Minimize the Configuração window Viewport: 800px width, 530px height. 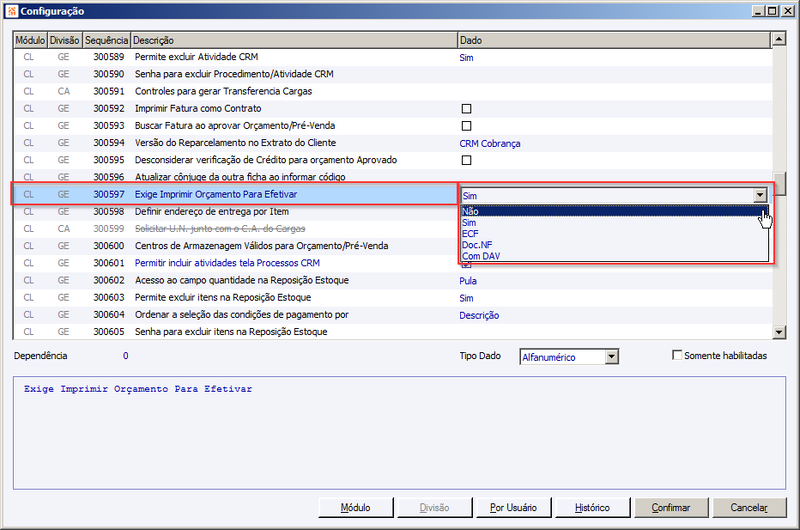759,11
